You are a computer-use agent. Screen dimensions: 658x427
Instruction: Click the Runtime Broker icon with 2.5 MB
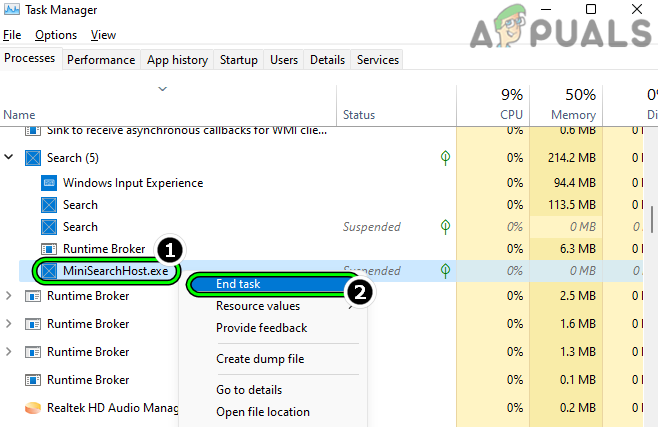[x=33, y=296]
